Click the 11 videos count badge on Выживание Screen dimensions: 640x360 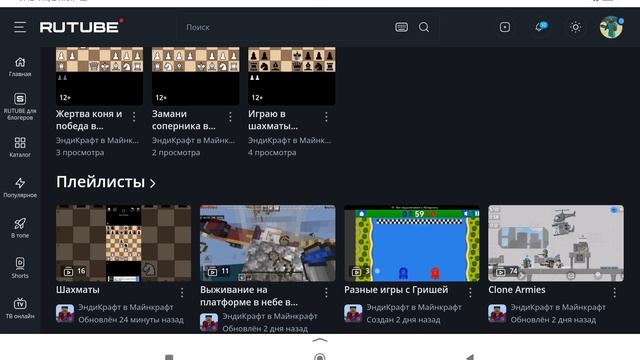[218, 271]
